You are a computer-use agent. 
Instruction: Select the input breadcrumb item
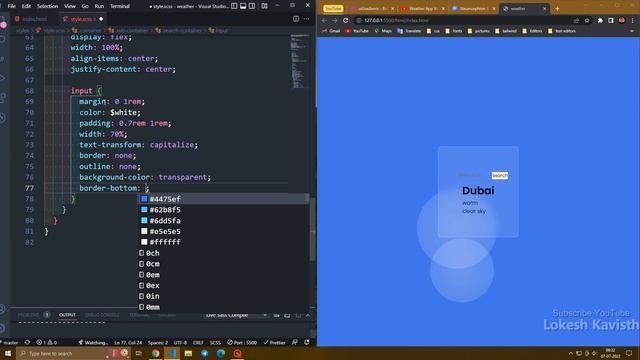click(x=218, y=30)
